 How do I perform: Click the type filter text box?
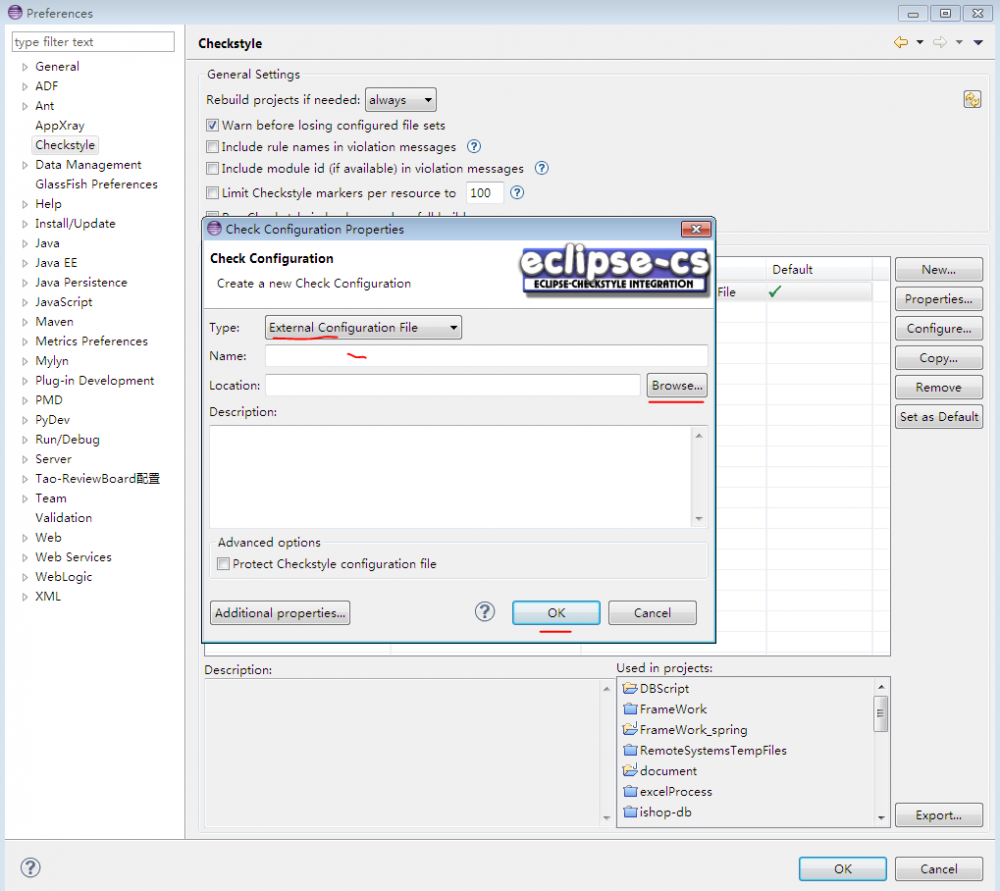(x=93, y=42)
